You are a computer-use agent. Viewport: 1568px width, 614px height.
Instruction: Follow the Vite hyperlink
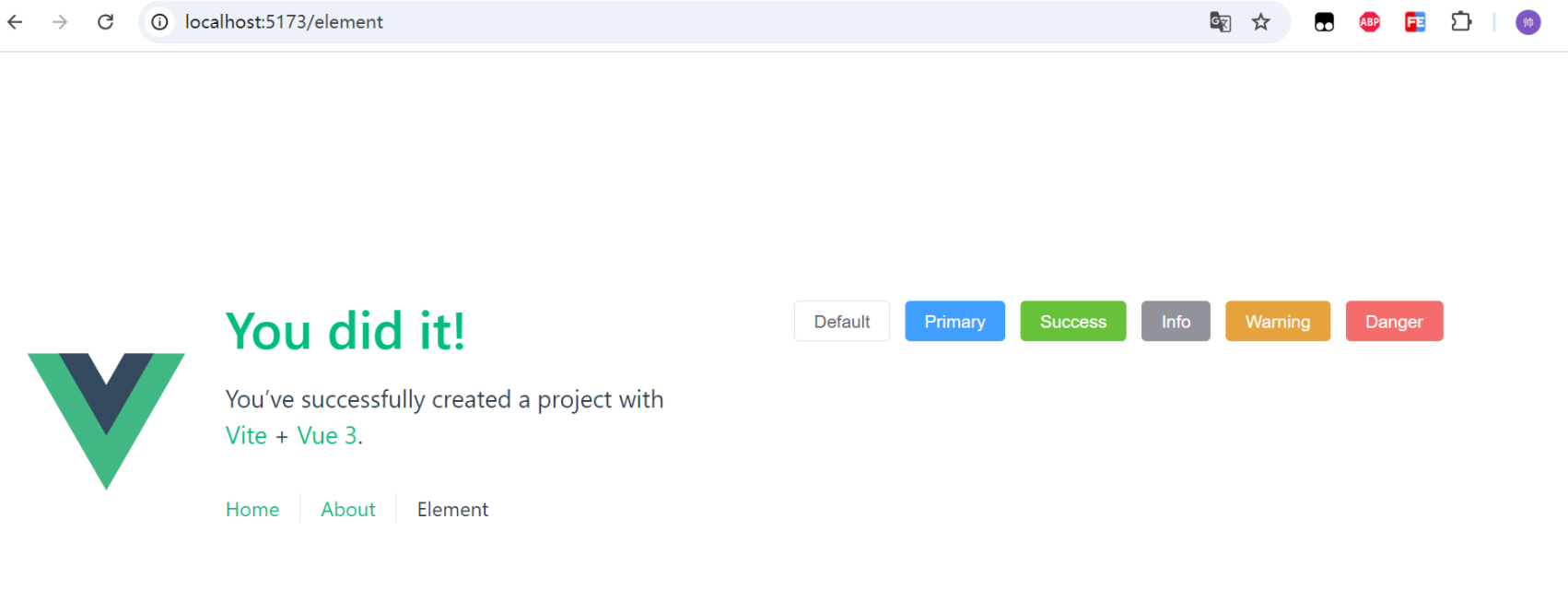[x=246, y=436]
